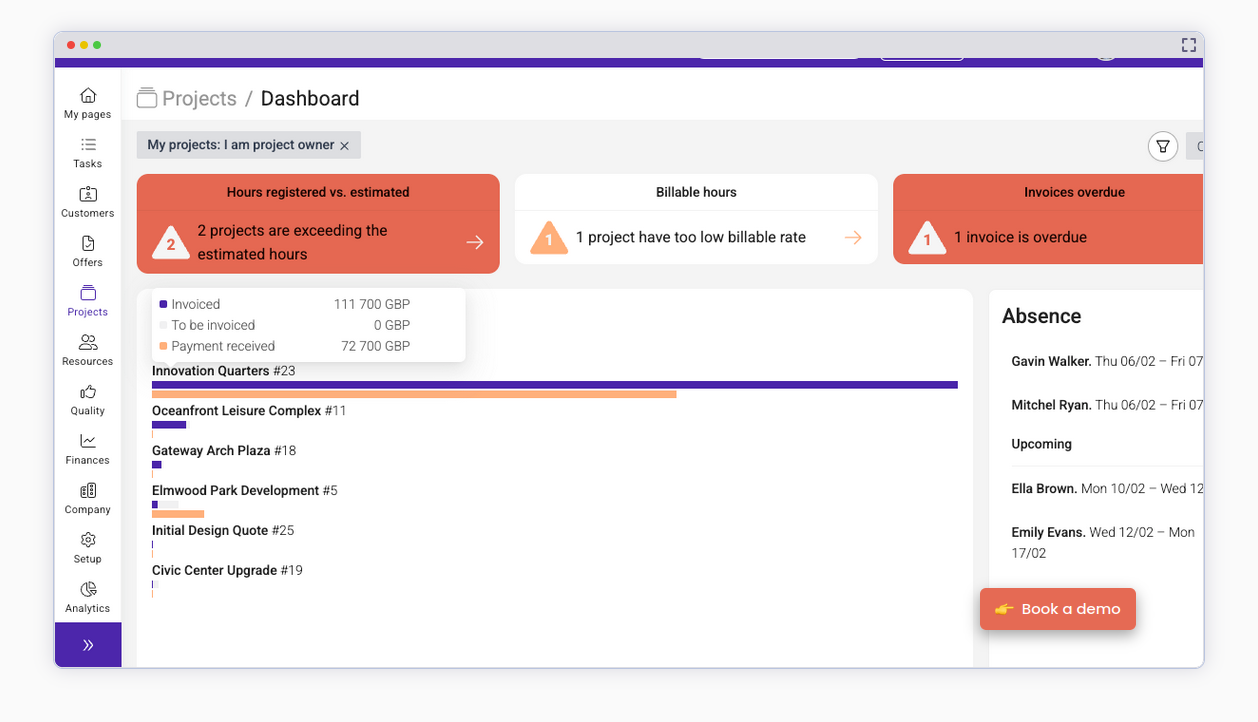Image resolution: width=1258 pixels, height=722 pixels.
Task: Expand the sidebar using the chevron button
Action: pyautogui.click(x=87, y=644)
